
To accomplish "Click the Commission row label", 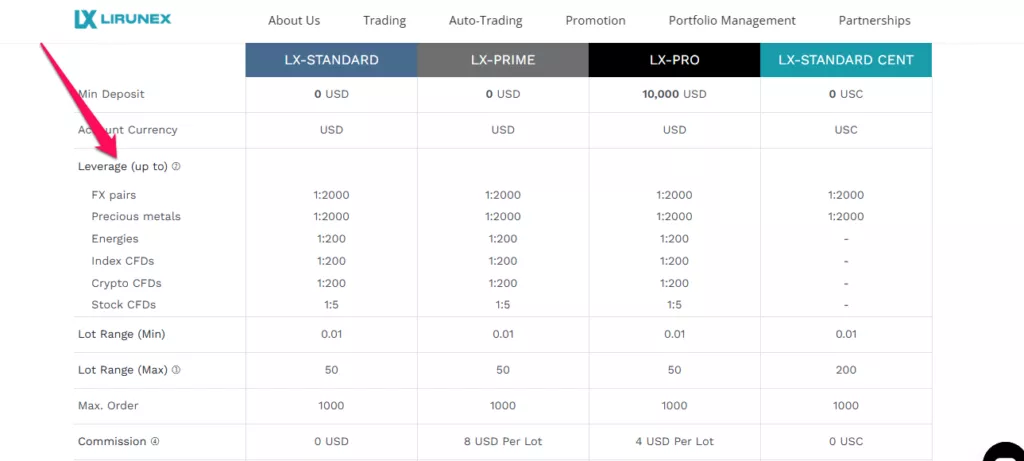I will 112,441.
